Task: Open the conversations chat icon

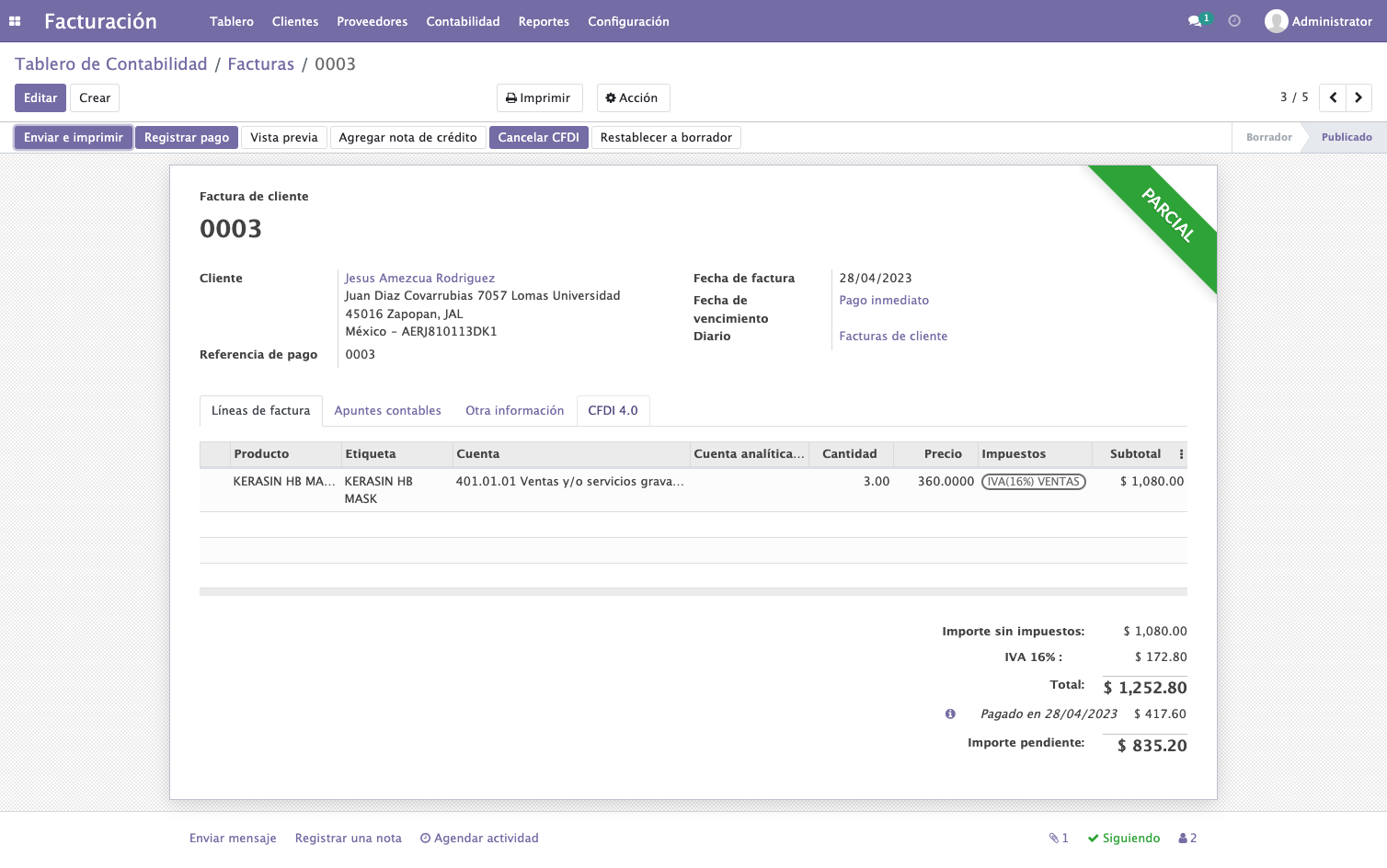Action: [x=1195, y=21]
